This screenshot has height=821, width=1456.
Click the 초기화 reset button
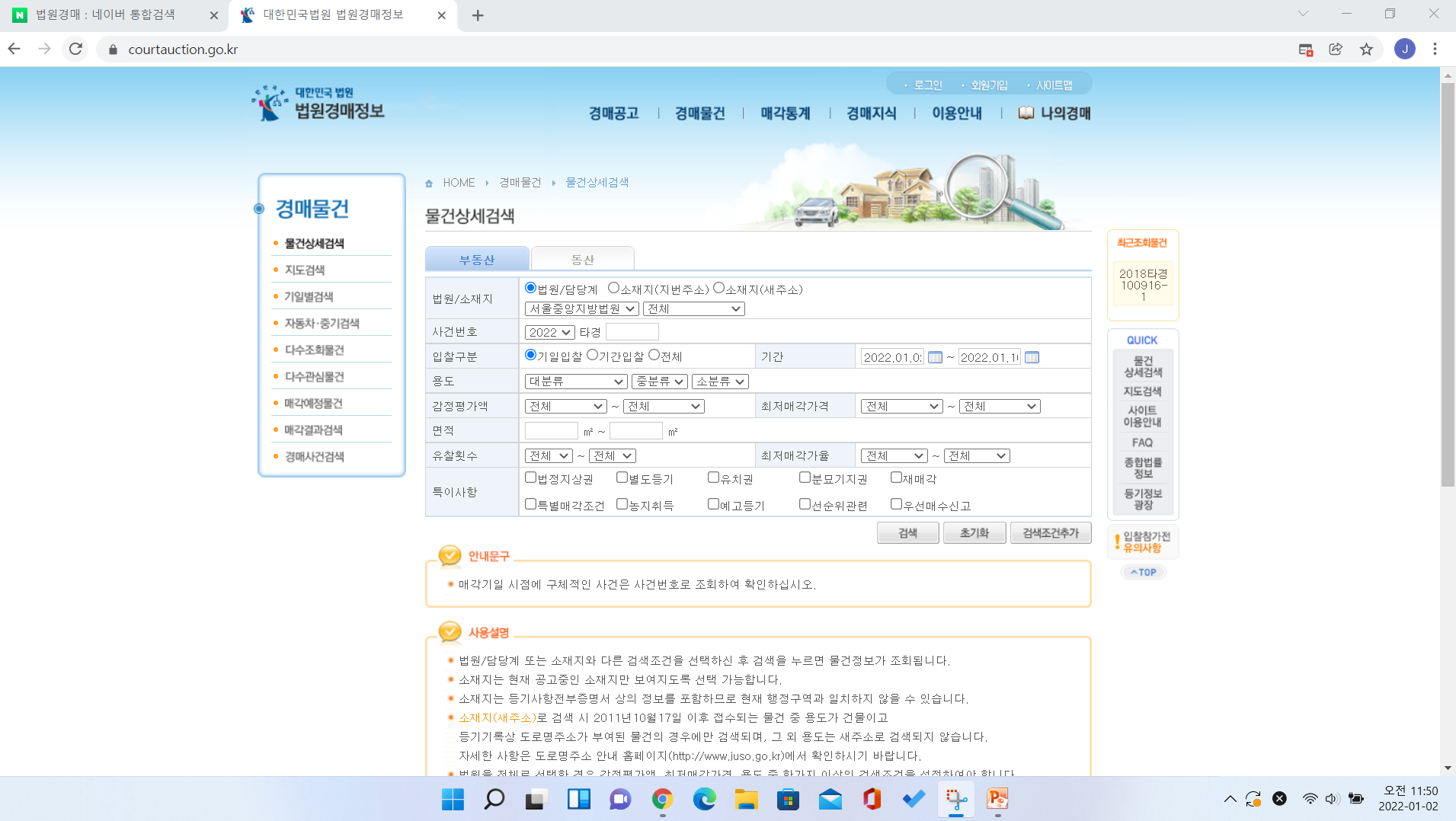click(x=974, y=533)
